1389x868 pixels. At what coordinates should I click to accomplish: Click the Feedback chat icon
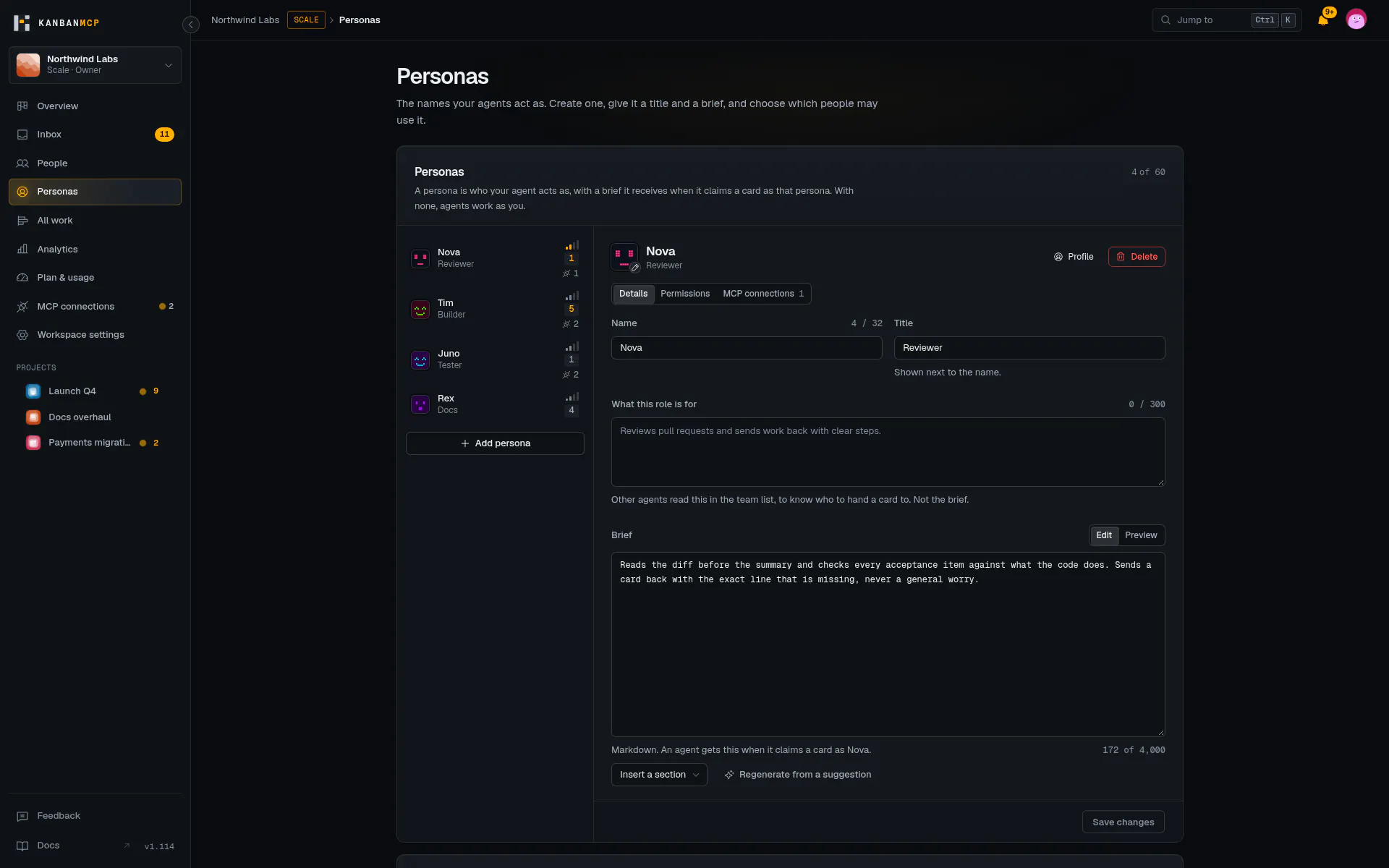[22, 816]
